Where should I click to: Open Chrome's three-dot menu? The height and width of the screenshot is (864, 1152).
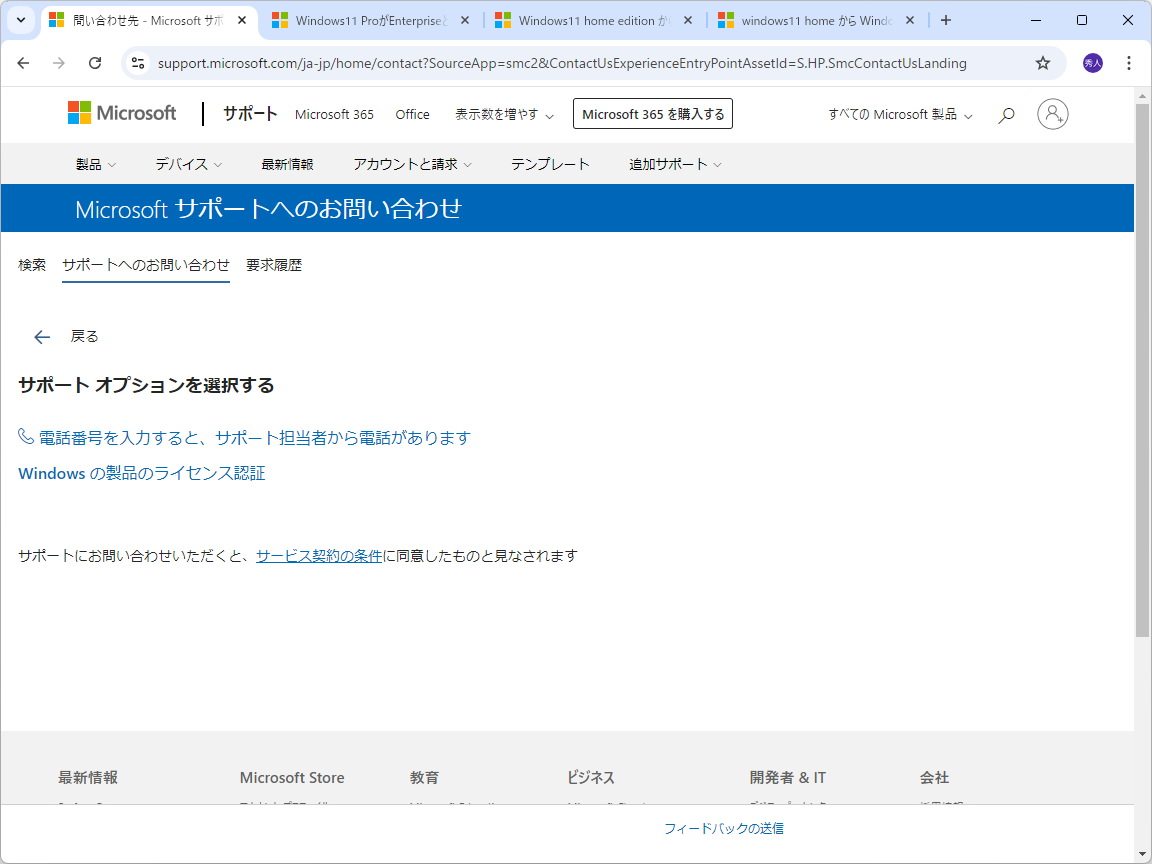(x=1128, y=62)
